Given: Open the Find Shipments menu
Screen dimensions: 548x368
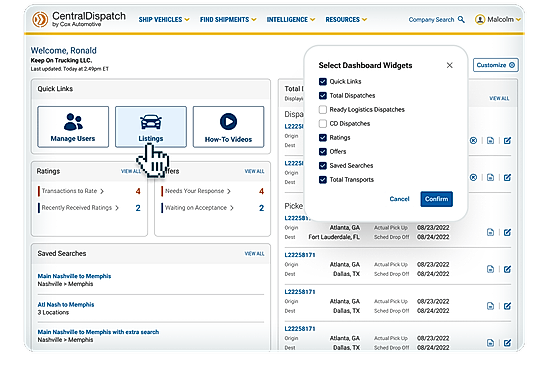Looking at the screenshot, I should click(x=228, y=20).
